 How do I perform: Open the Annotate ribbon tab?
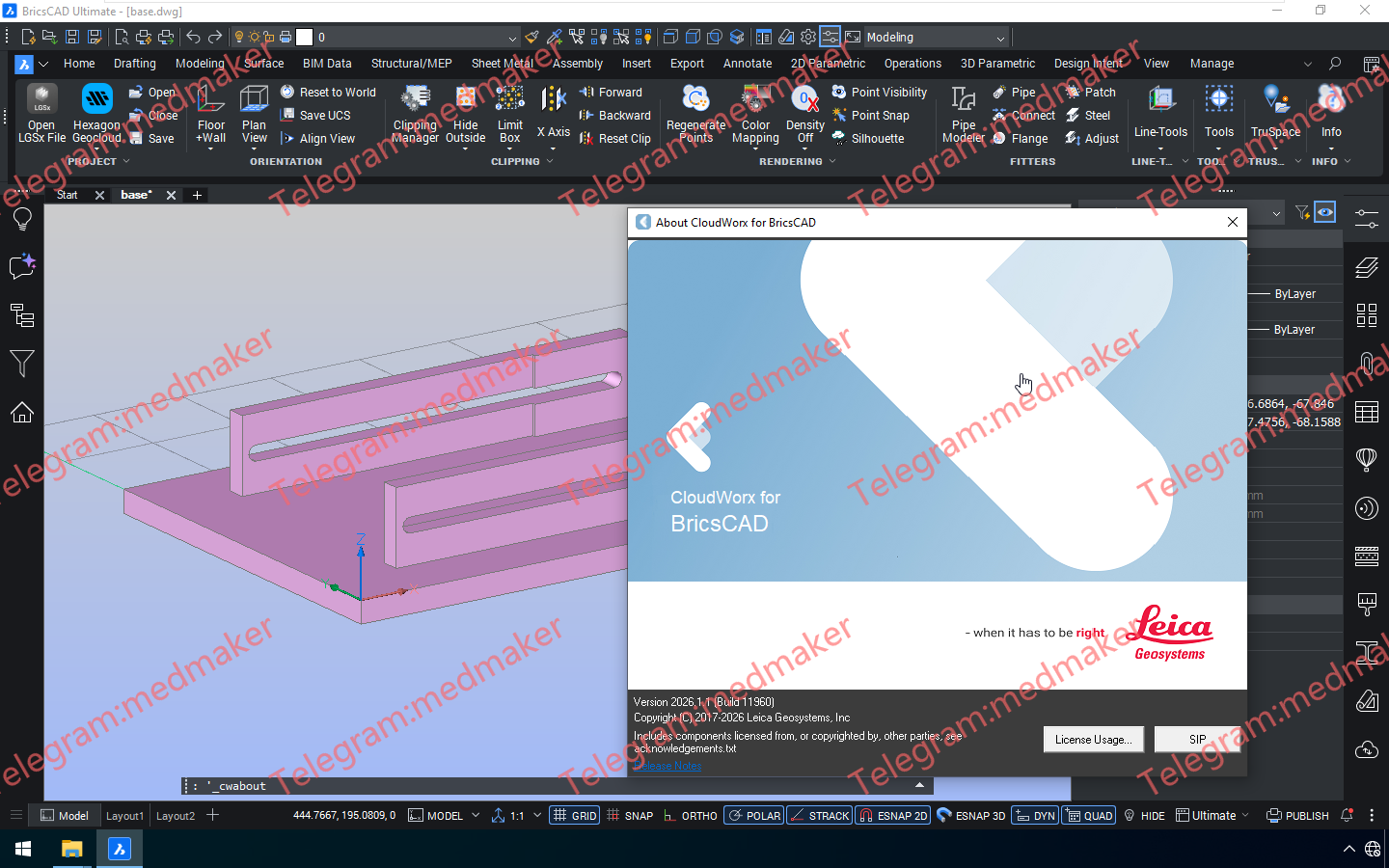(748, 64)
